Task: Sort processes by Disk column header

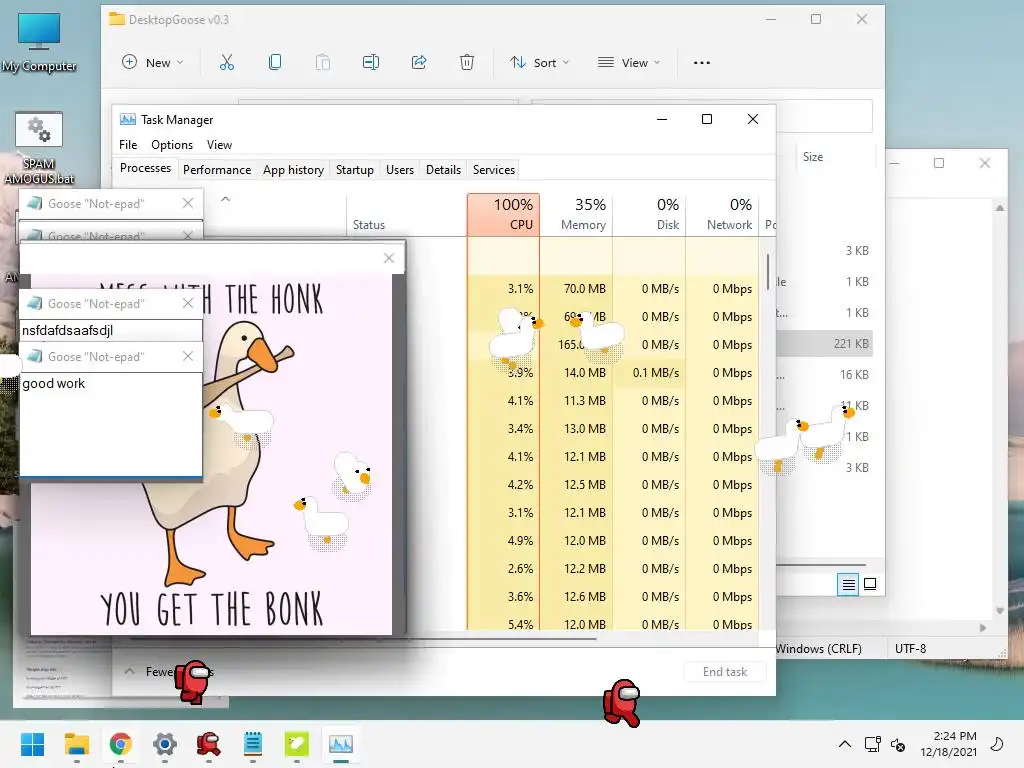Action: (650, 214)
